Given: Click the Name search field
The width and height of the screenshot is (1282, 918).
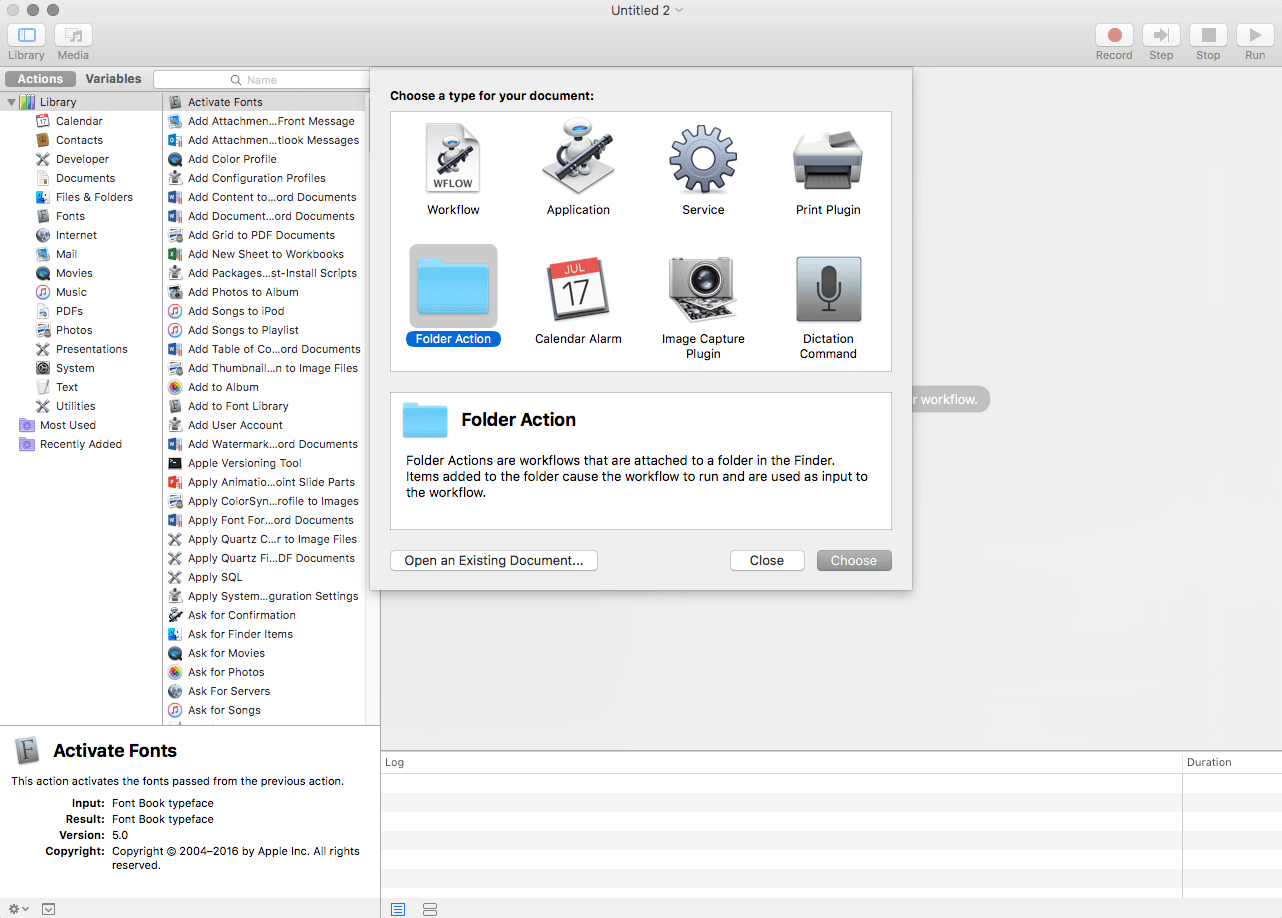Looking at the screenshot, I should tap(262, 80).
